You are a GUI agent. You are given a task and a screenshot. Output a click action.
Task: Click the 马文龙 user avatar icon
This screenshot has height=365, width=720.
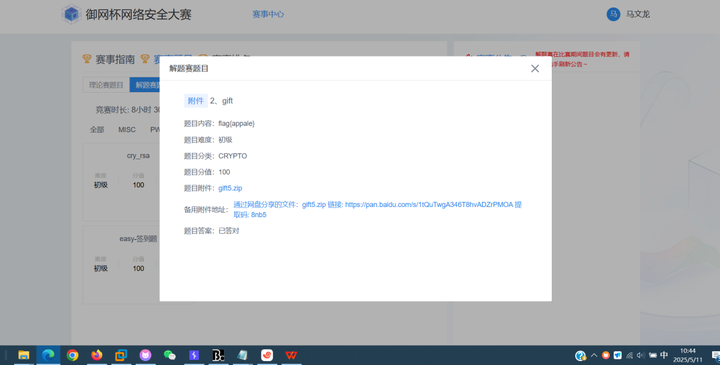[x=613, y=14]
